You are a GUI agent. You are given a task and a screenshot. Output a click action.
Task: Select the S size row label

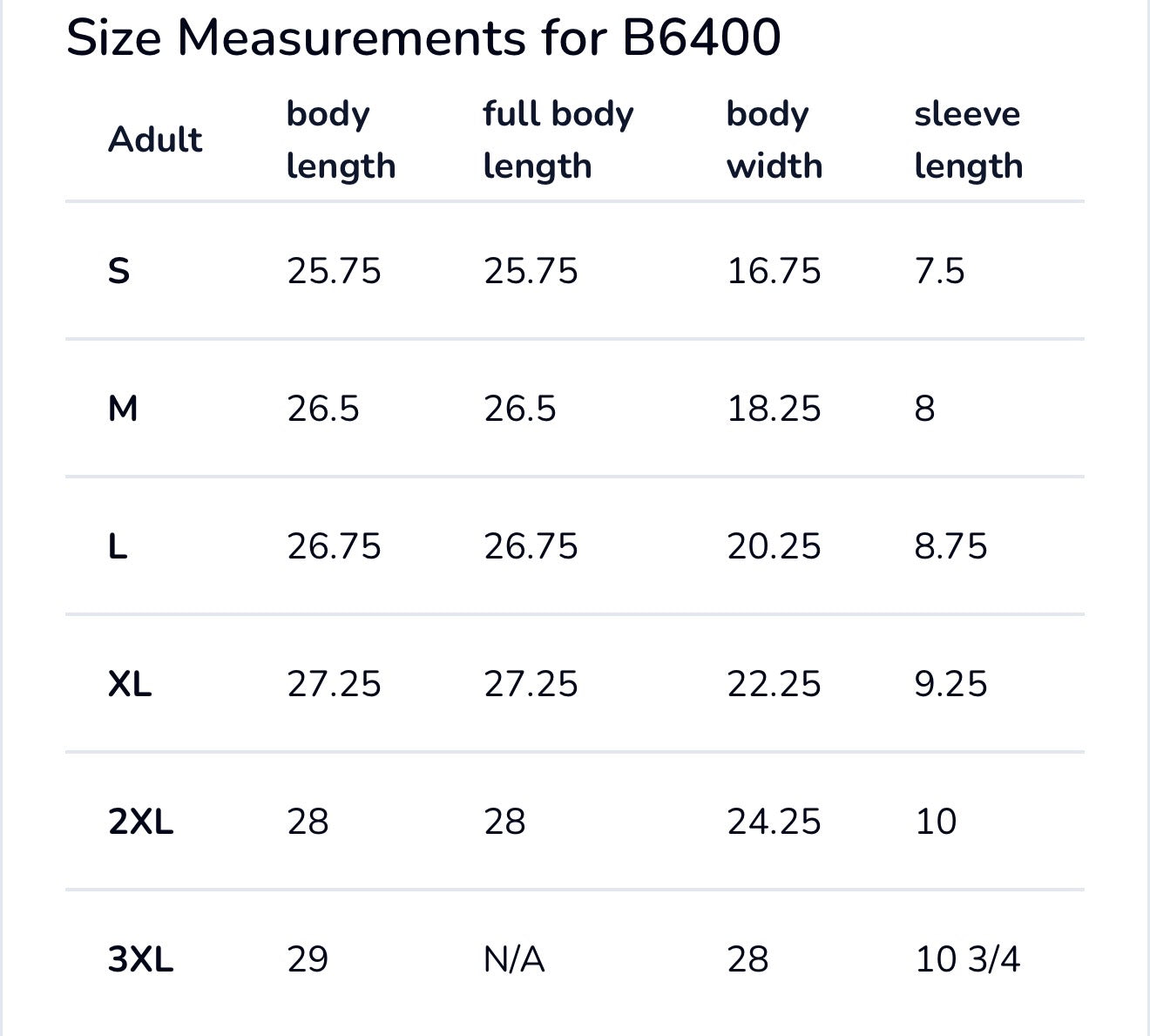(119, 271)
